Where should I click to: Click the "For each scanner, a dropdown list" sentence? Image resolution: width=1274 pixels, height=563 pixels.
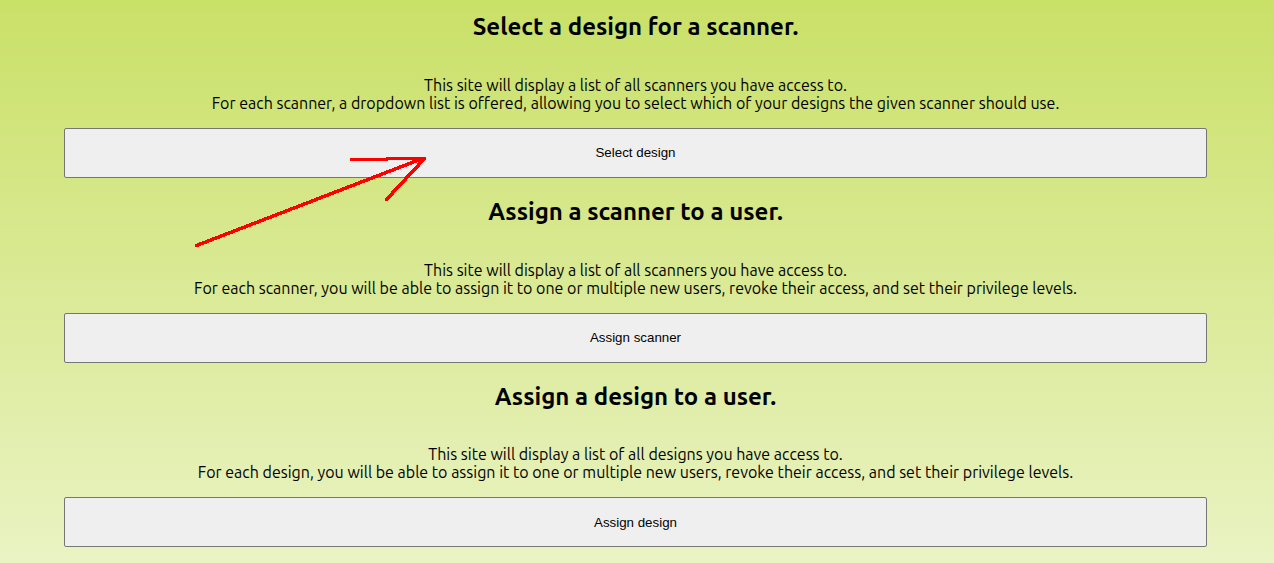click(635, 103)
